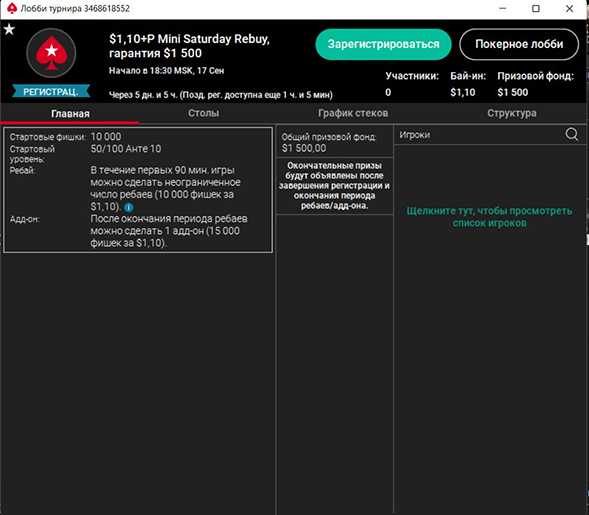The height and width of the screenshot is (515, 589).
Task: Open the Покерное лобби button
Action: (519, 44)
